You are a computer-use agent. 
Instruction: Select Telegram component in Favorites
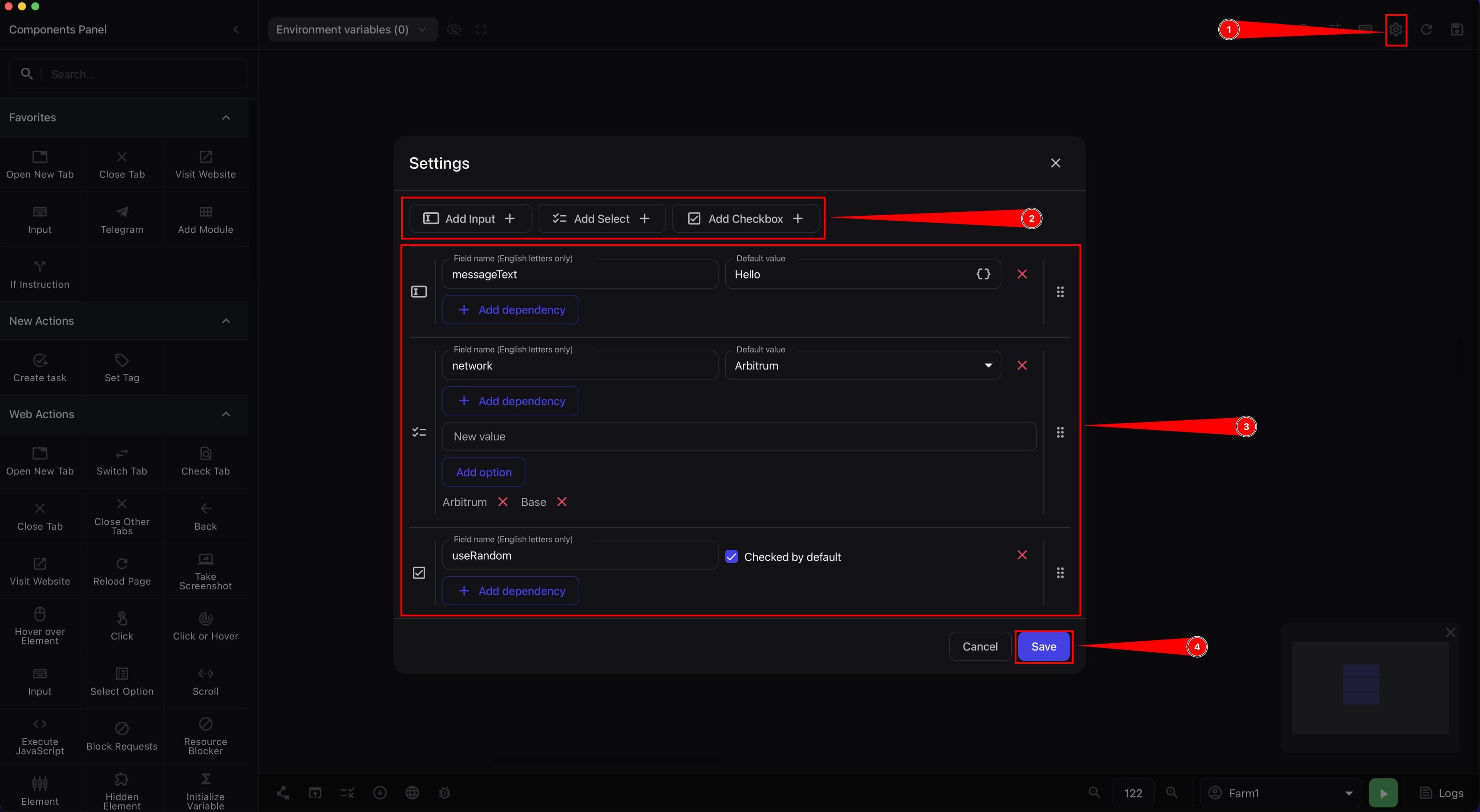pos(122,220)
